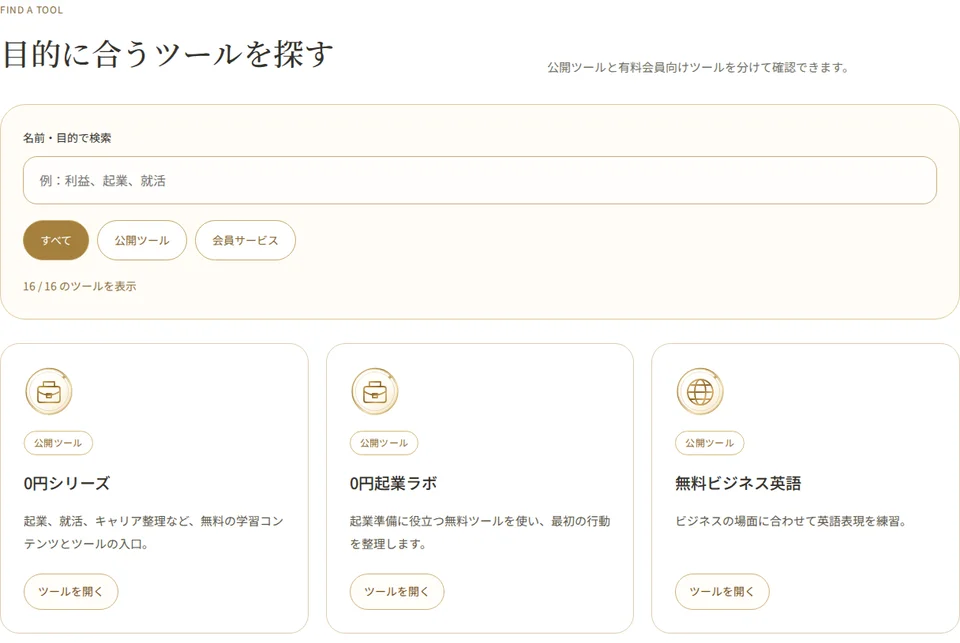Click the 0円起業ラボ card title
Viewport: 960px width, 643px height.
tap(393, 483)
